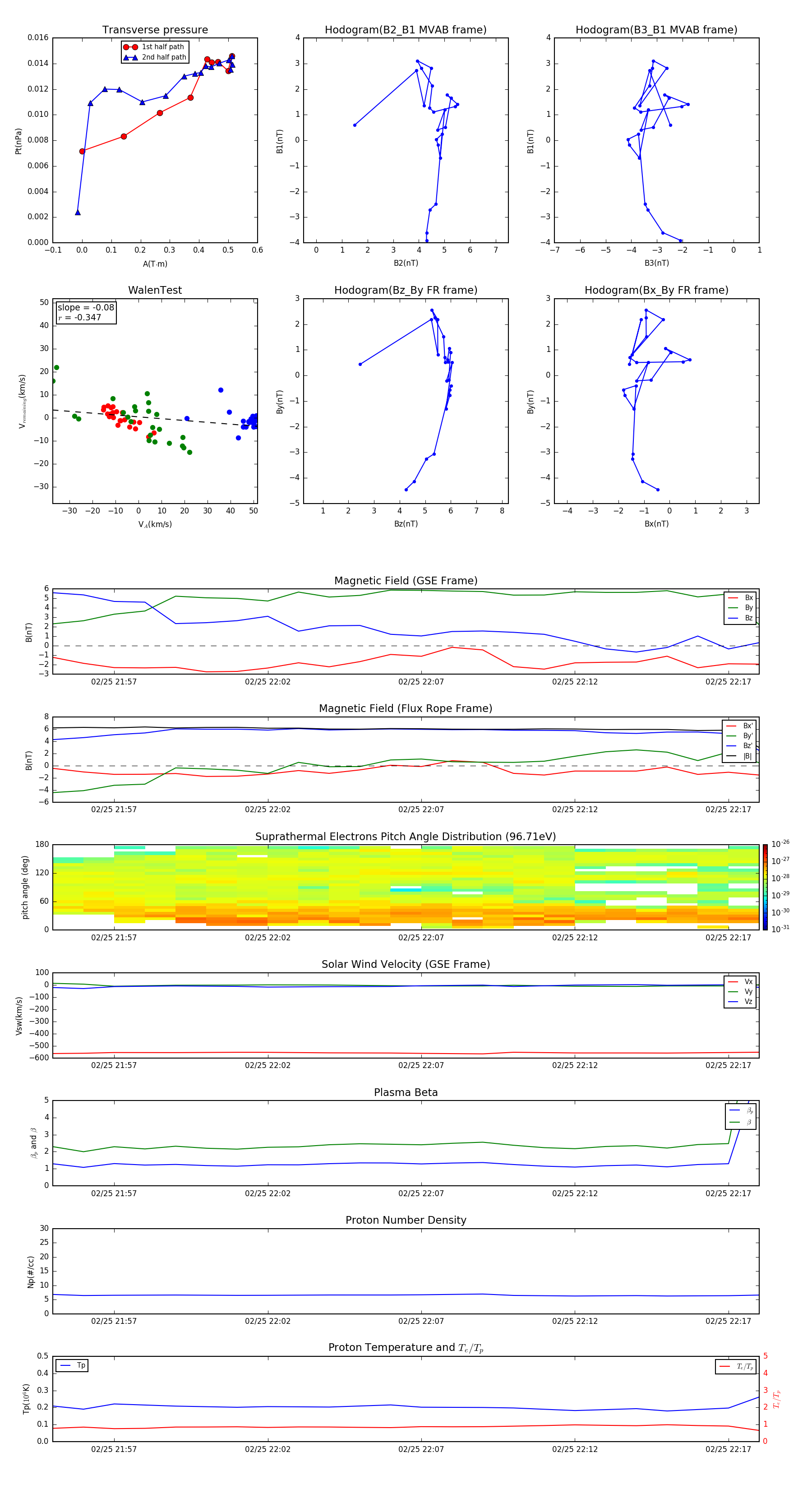
Task: Click 'Magnetic Field (Flux Rope Frame)' title
Action: (x=406, y=709)
